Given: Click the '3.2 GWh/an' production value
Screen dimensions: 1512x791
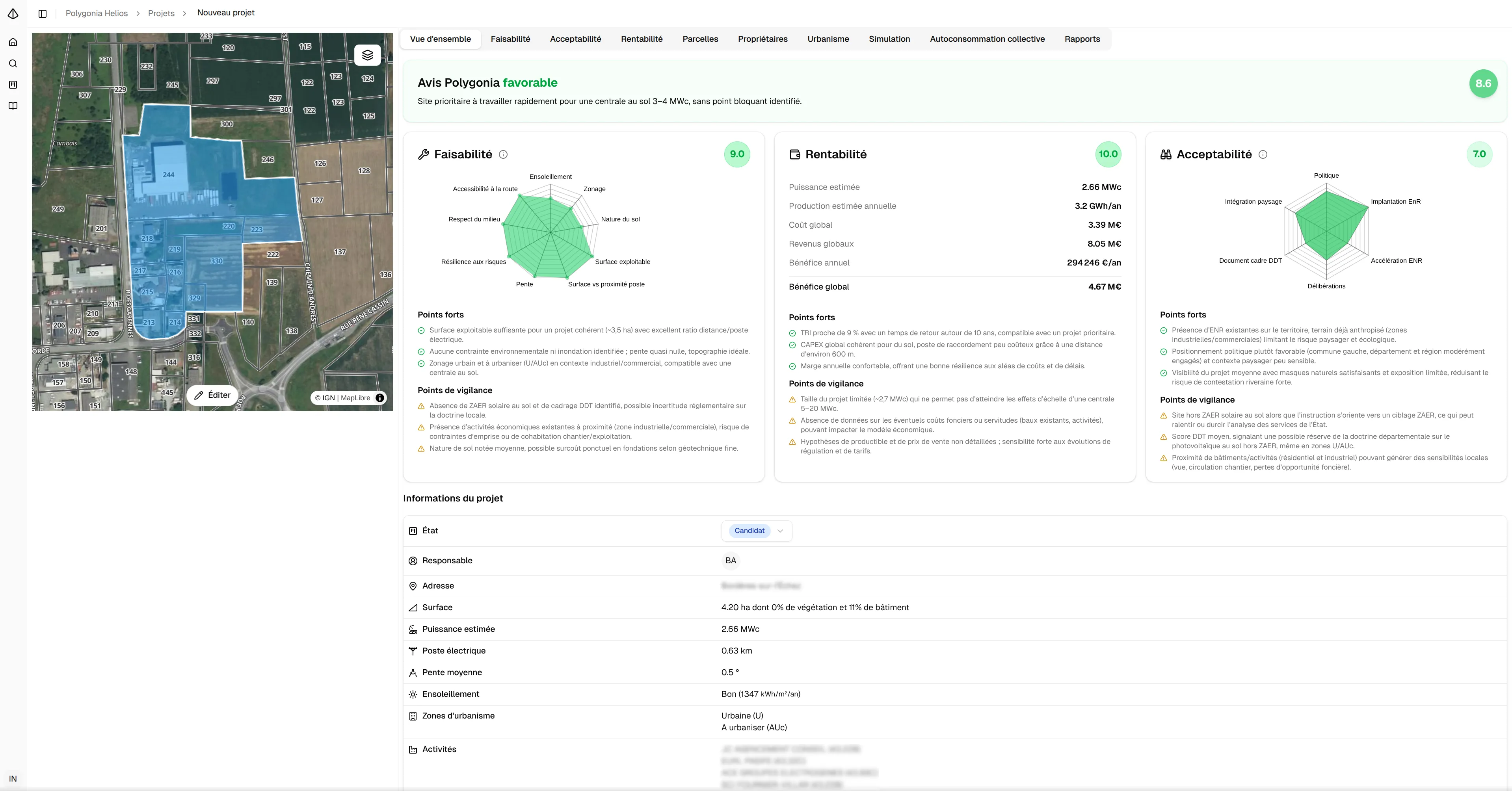Looking at the screenshot, I should point(1097,206).
